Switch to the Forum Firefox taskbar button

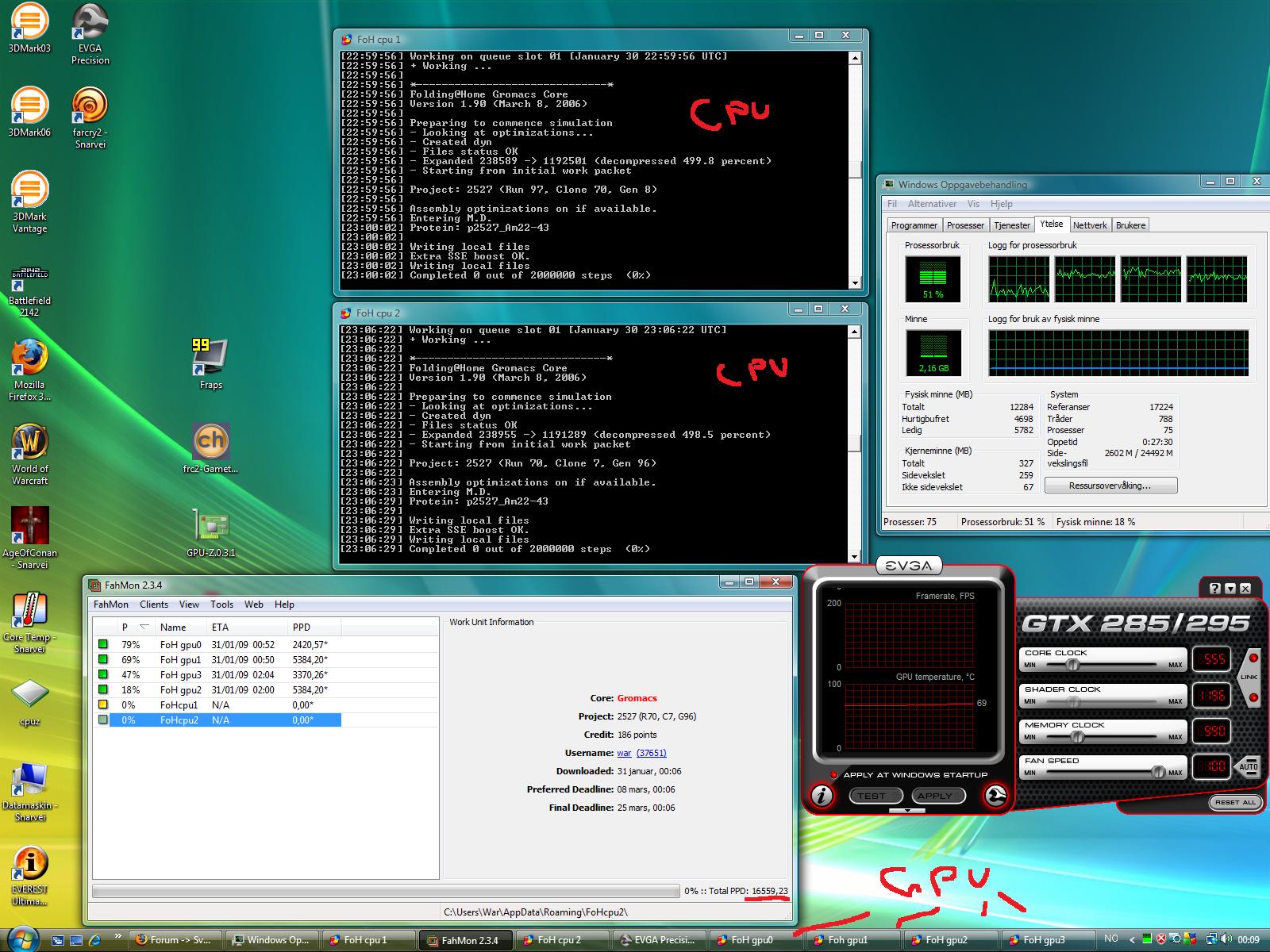[x=176, y=940]
